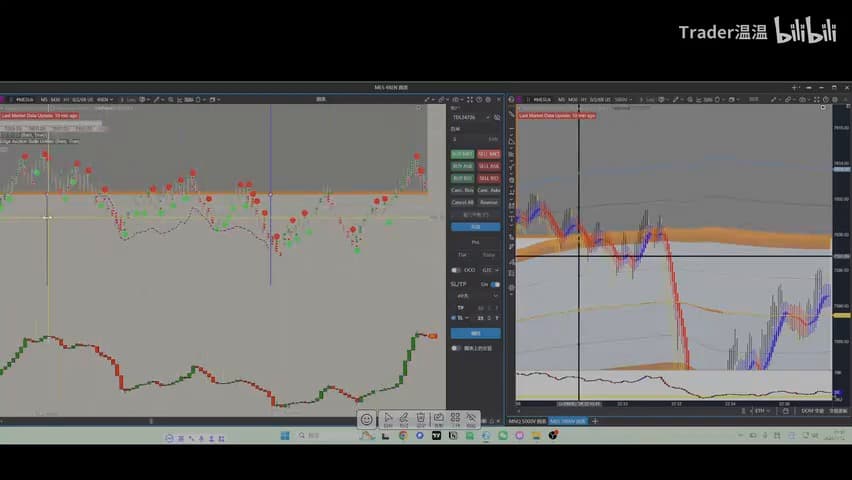Click the Cancel All button
852x480 pixels.
462,202
